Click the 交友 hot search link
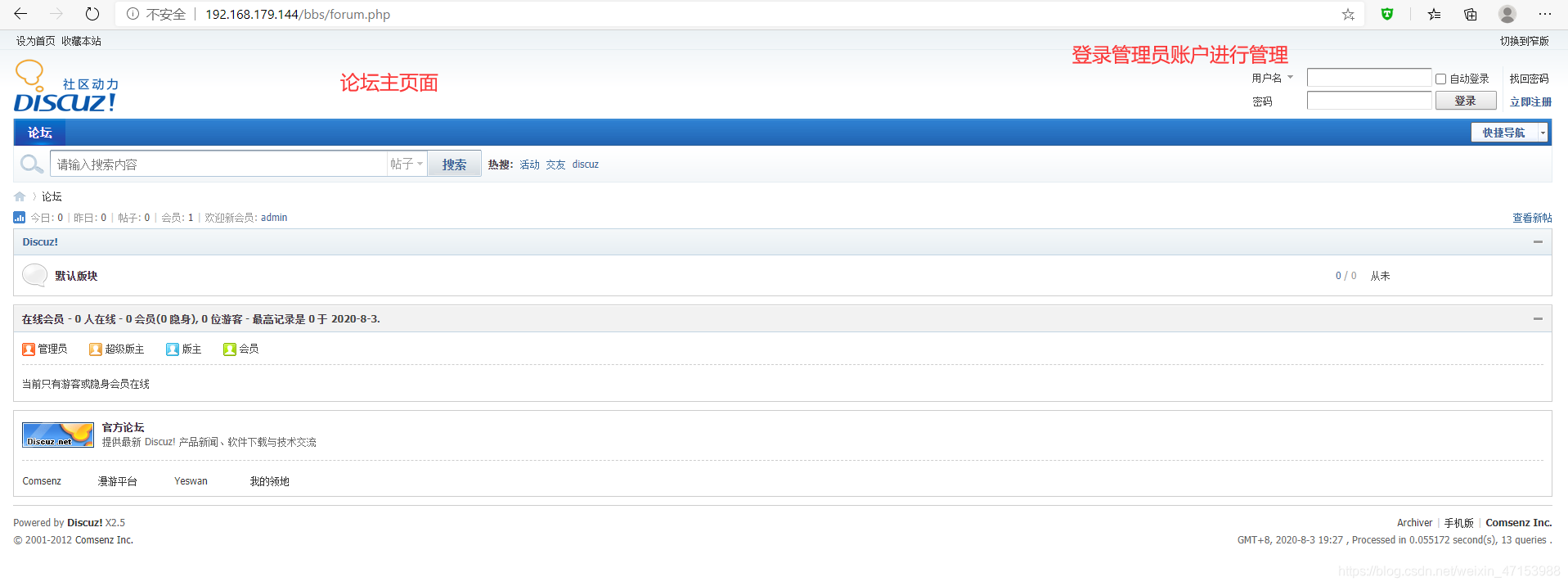The height and width of the screenshot is (586, 1568). pos(555,165)
